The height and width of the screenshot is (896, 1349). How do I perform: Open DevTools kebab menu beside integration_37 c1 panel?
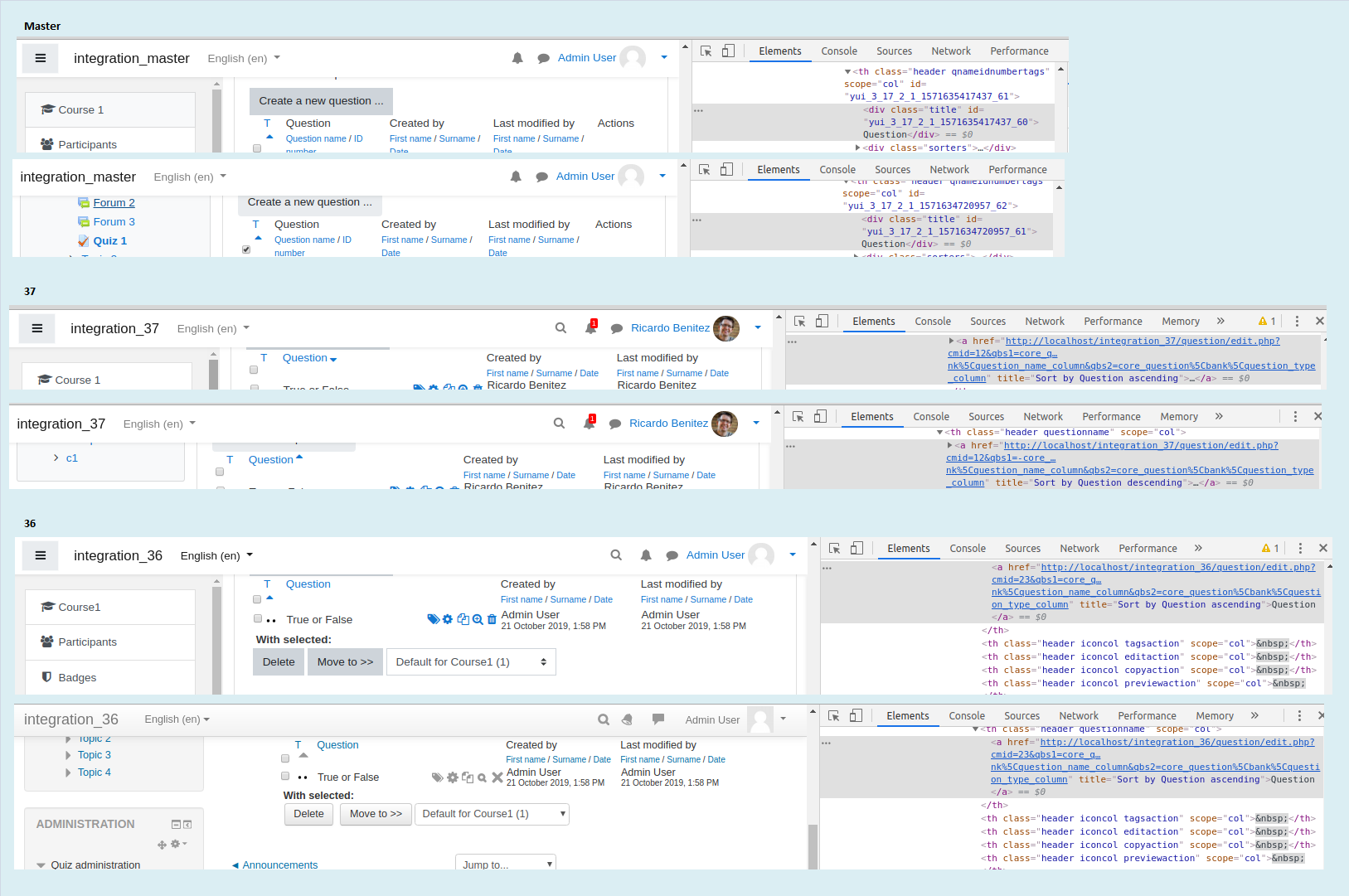(x=1295, y=416)
